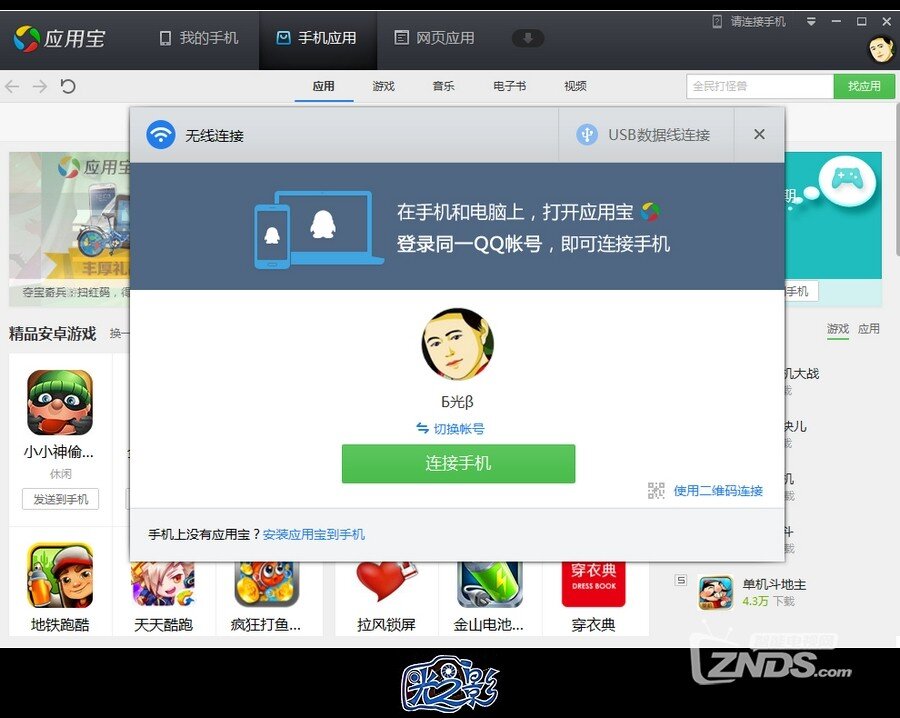900x718 pixels.
Task: Go back with the left arrow
Action: pos(12,87)
